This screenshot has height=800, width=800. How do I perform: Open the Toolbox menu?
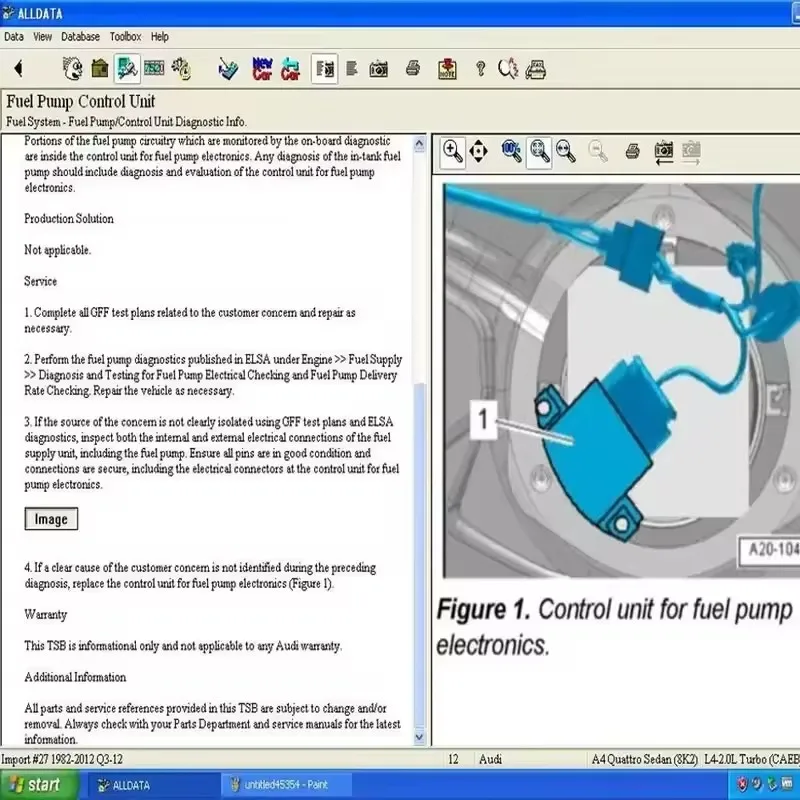(x=125, y=37)
